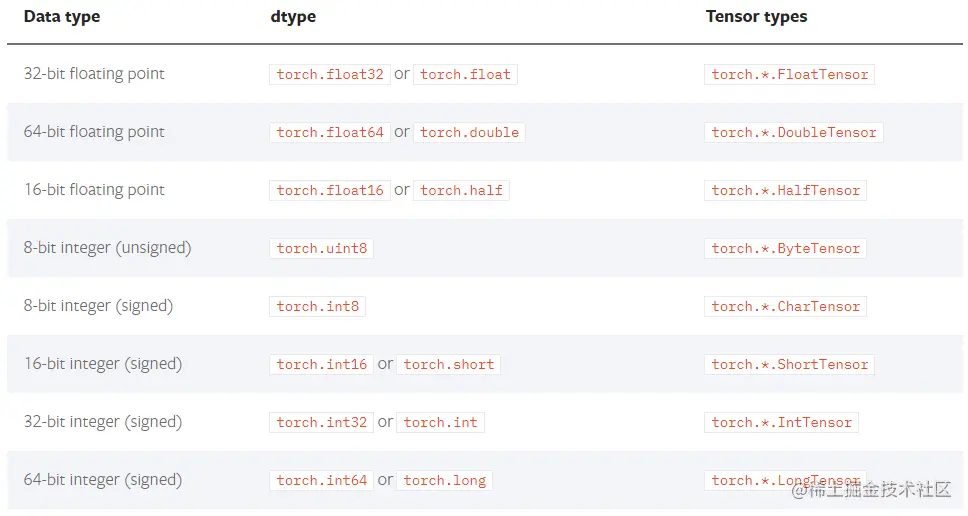
Task: Click the torch.int32 dtype code
Action: 321,423
